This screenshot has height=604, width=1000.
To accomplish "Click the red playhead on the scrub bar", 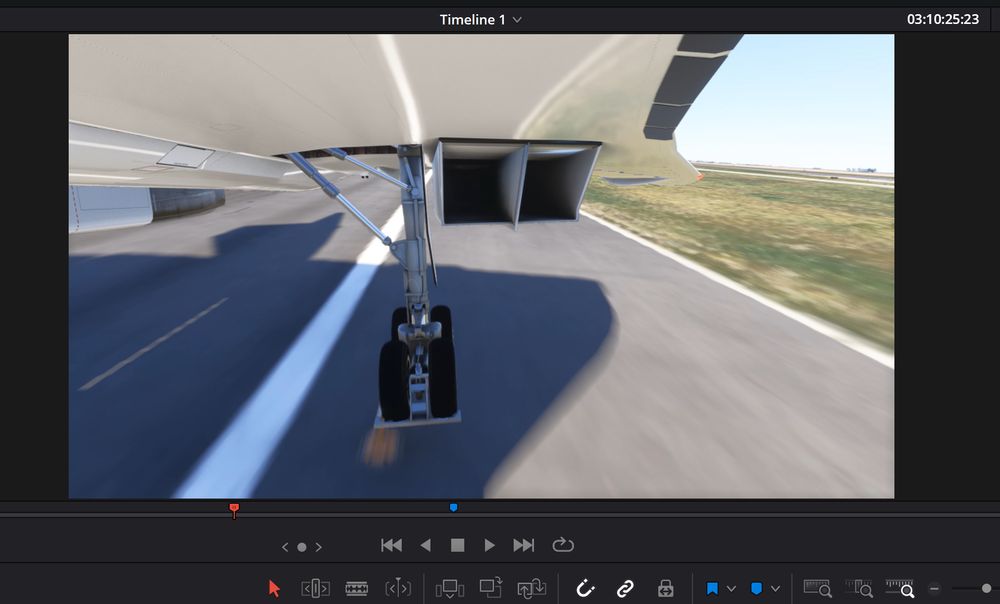I will [234, 509].
